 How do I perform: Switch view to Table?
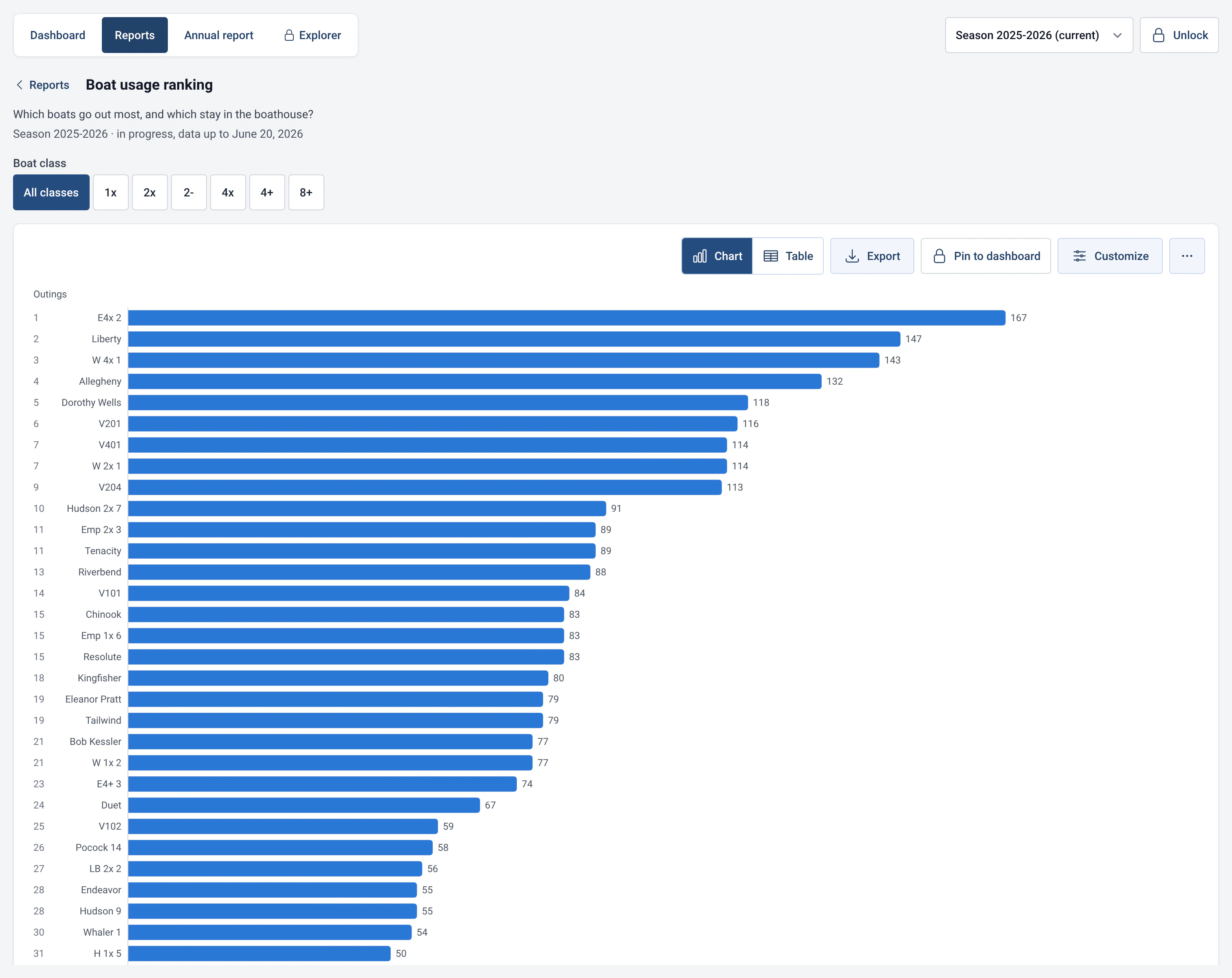pyautogui.click(x=788, y=256)
